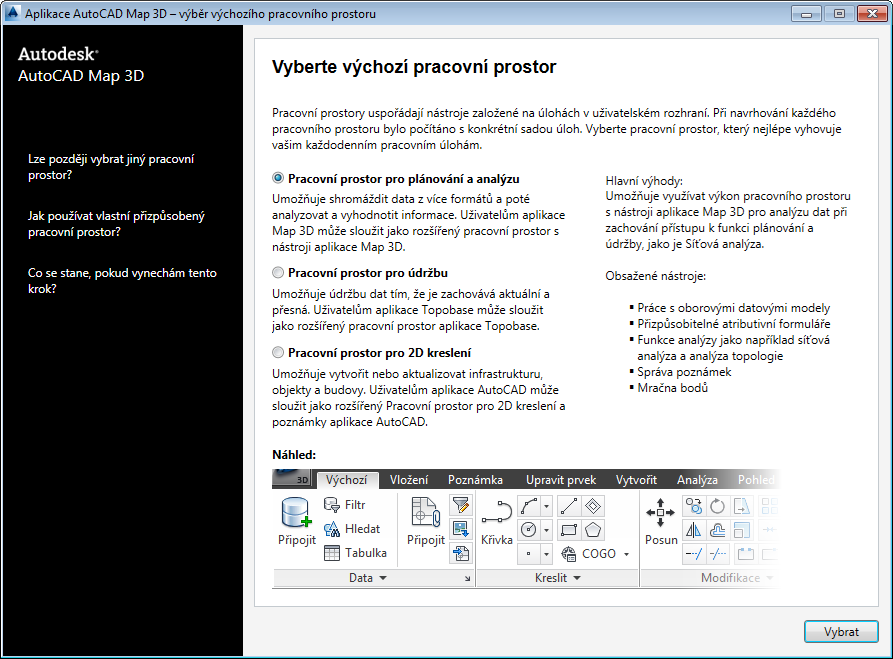Open the arc tool dropdown arrow

(x=546, y=506)
